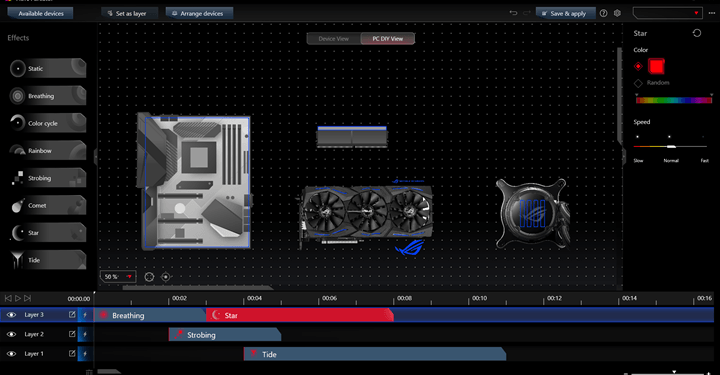Open the settings gear icon
The image size is (720, 375).
[617, 13]
